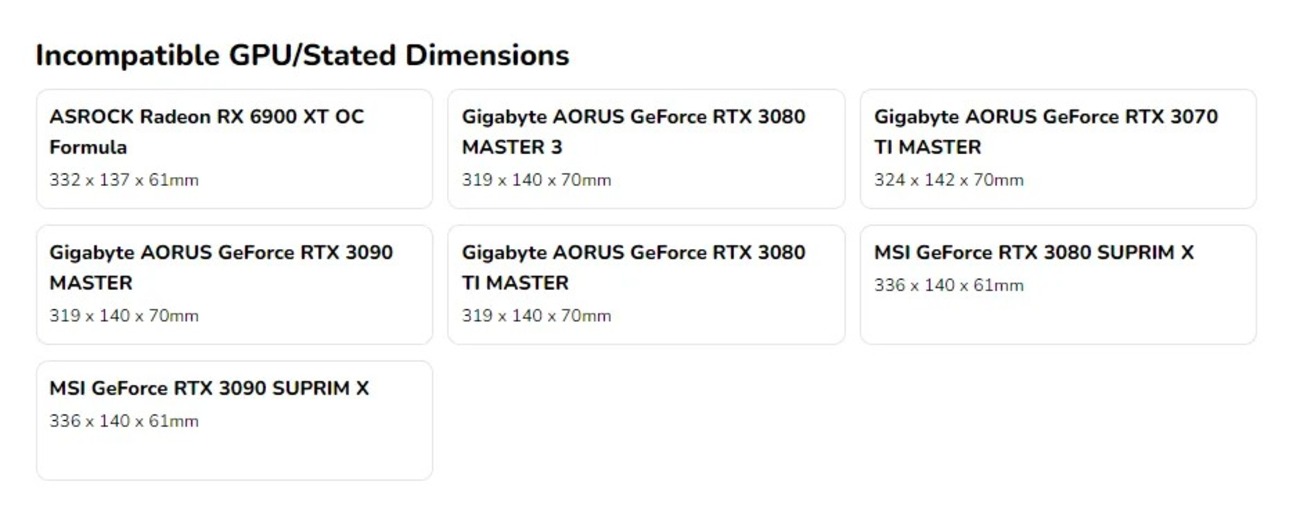Click the 324 x 142 x 70mm dimensions

(949, 181)
